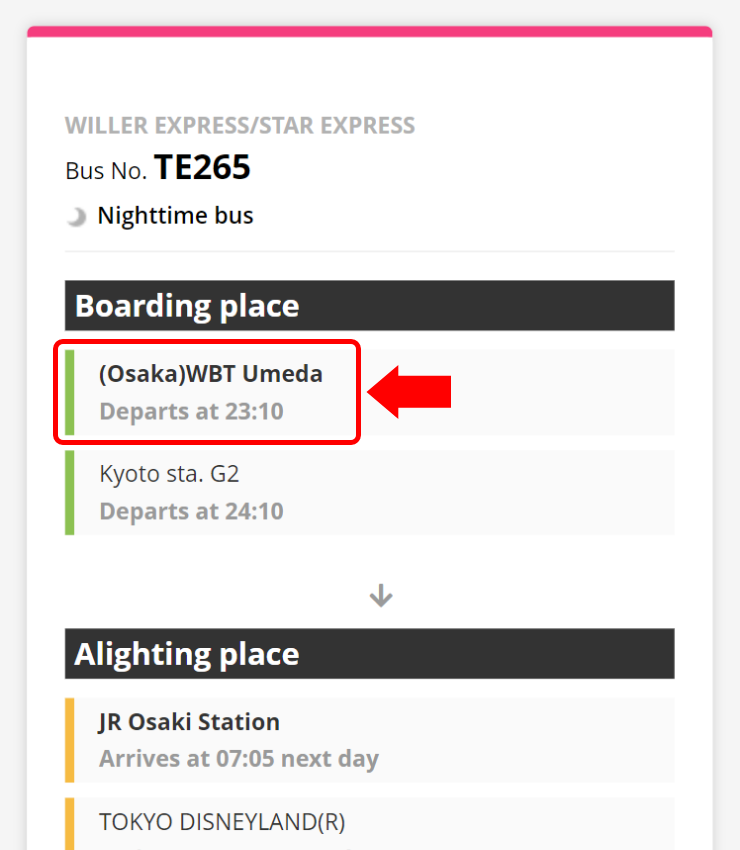Select the (Osaka)WBT Umeda boarding stop
740x850 pixels.
(370, 392)
